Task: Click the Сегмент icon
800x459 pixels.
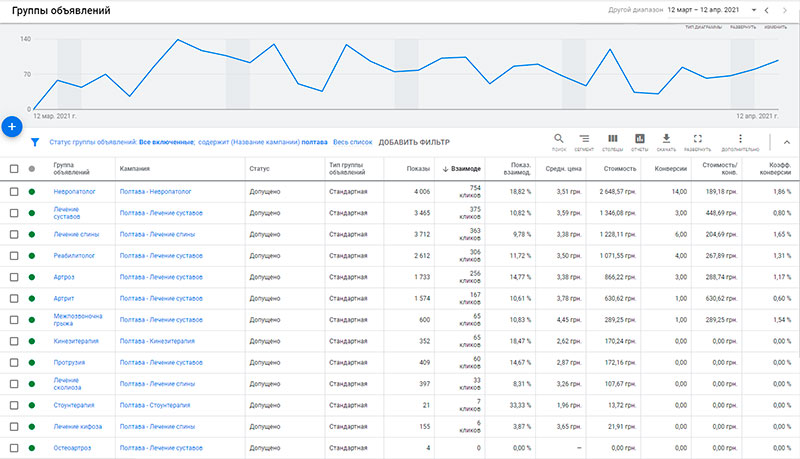Action: pos(585,141)
